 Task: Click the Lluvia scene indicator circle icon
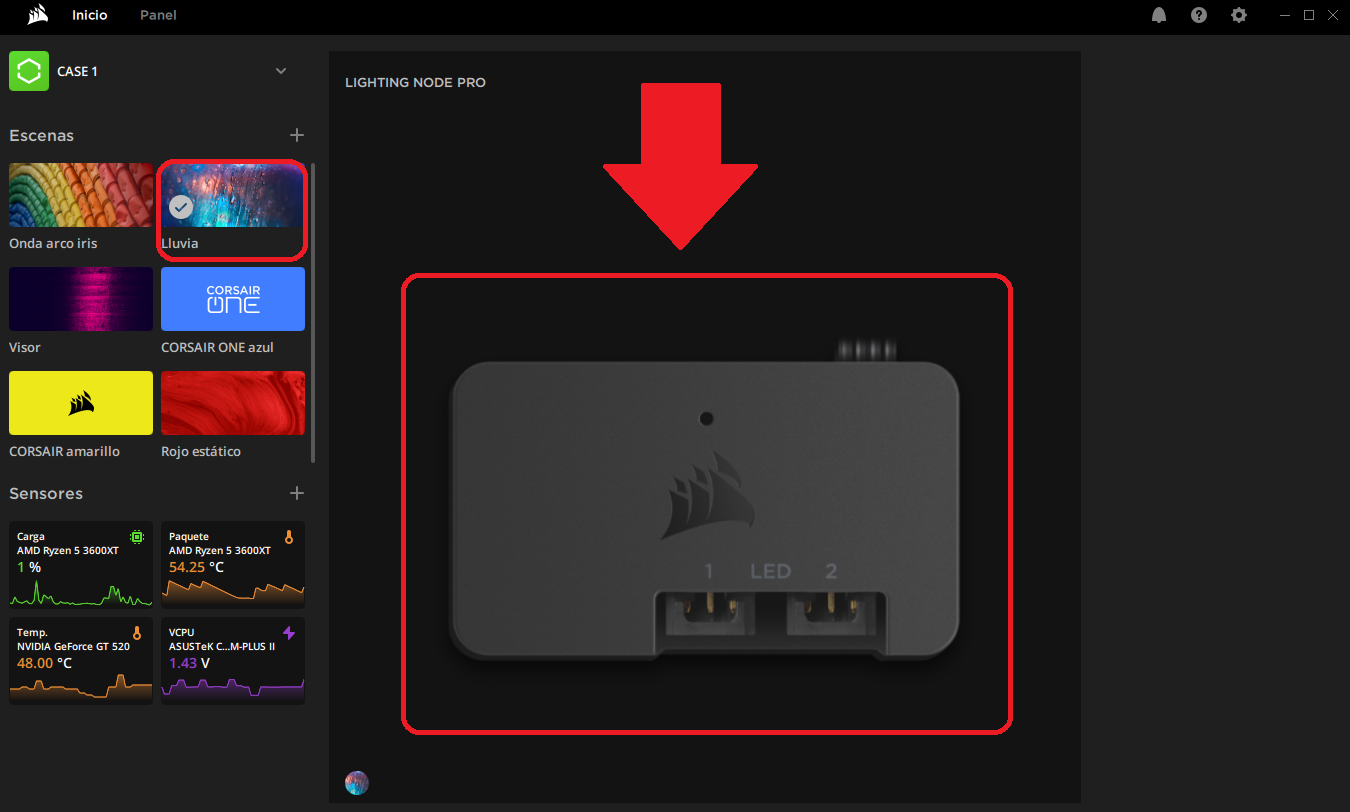pyautogui.click(x=356, y=782)
